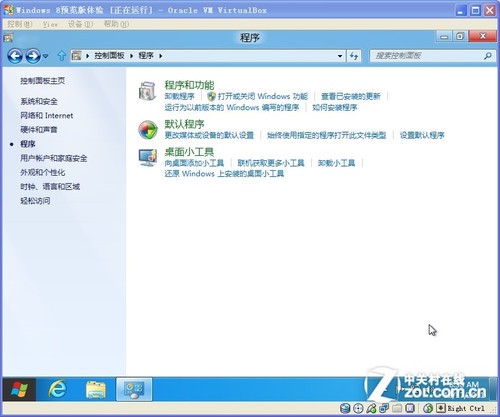The width and height of the screenshot is (500, 417).
Task: Launch Internet Explorer from taskbar
Action: [57, 389]
